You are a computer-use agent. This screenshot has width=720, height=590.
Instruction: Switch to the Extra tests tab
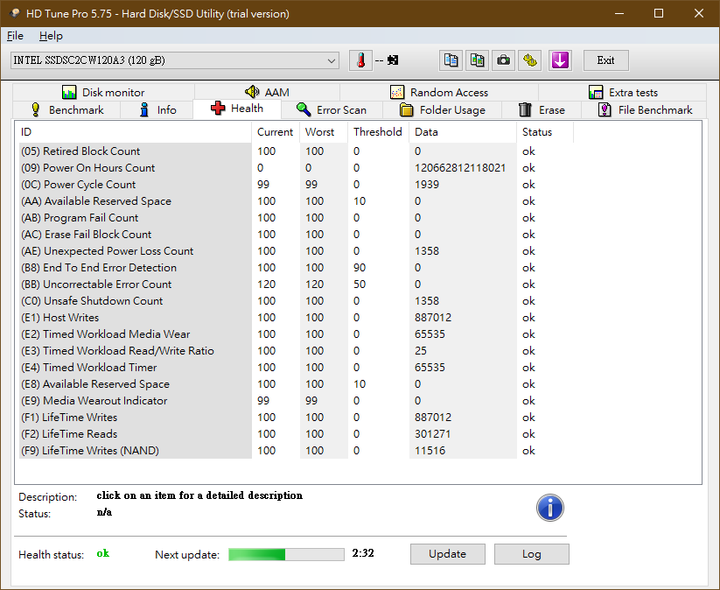click(623, 92)
